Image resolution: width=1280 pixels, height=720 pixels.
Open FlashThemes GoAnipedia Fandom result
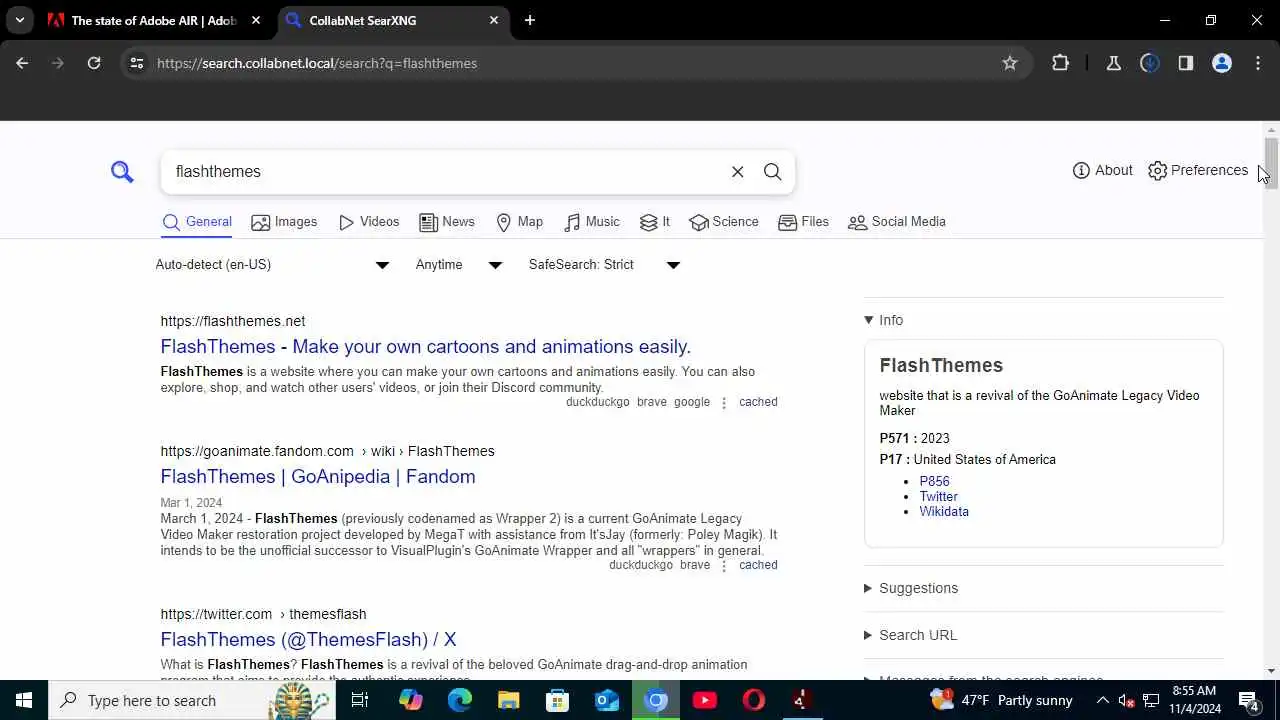pos(318,477)
